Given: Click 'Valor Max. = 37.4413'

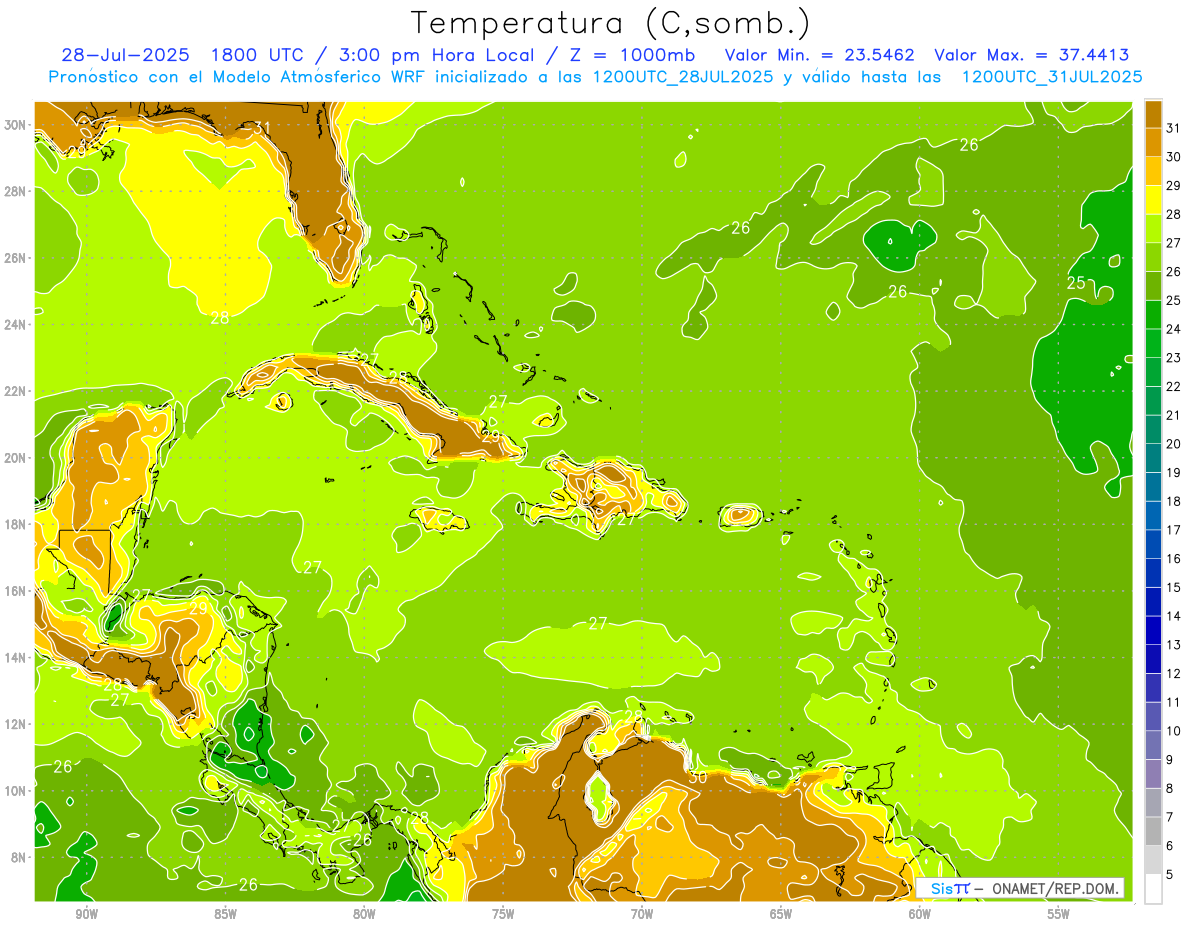Looking at the screenshot, I should tap(1032, 55).
